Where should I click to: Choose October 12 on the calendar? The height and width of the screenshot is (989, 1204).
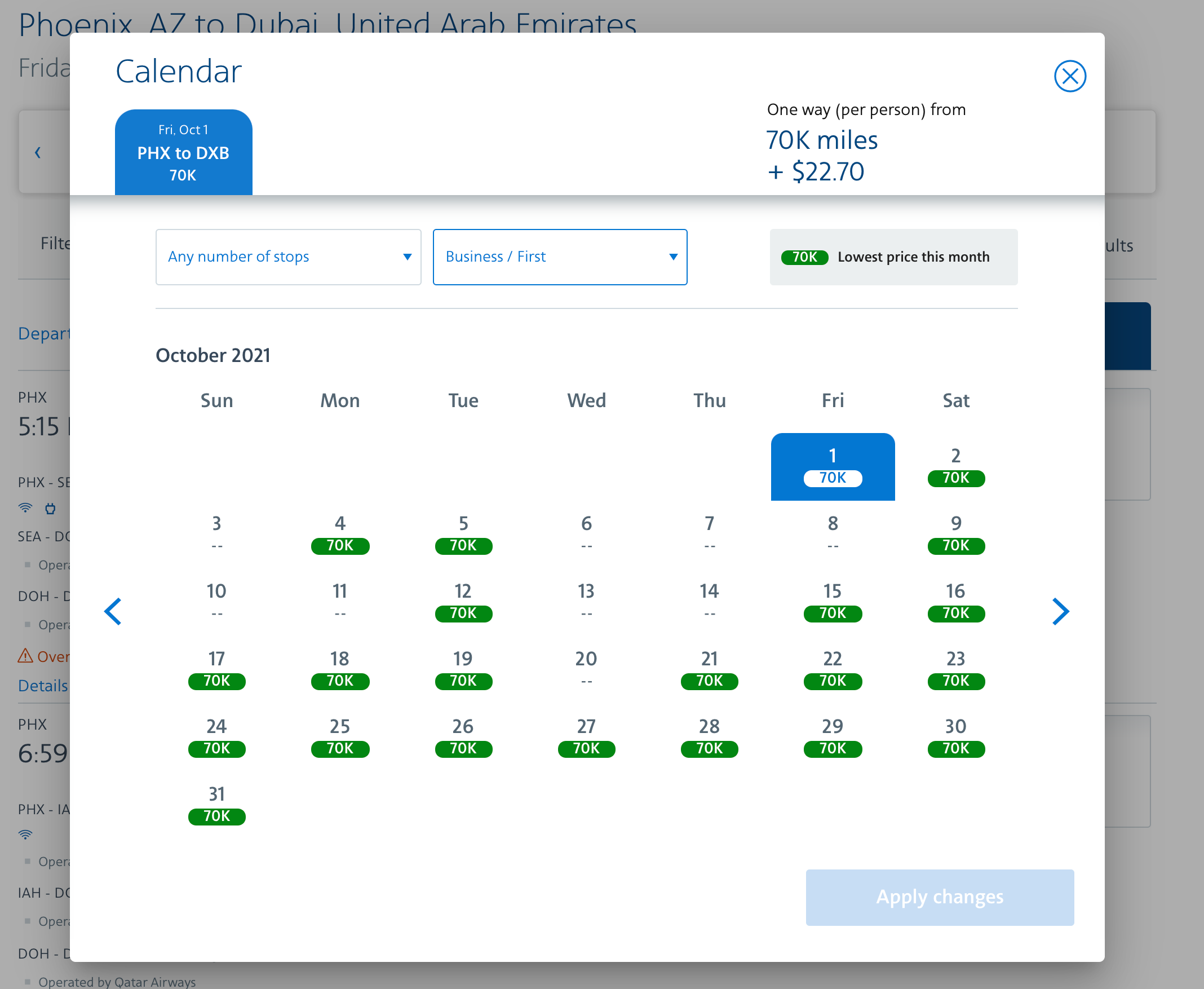coord(463,602)
